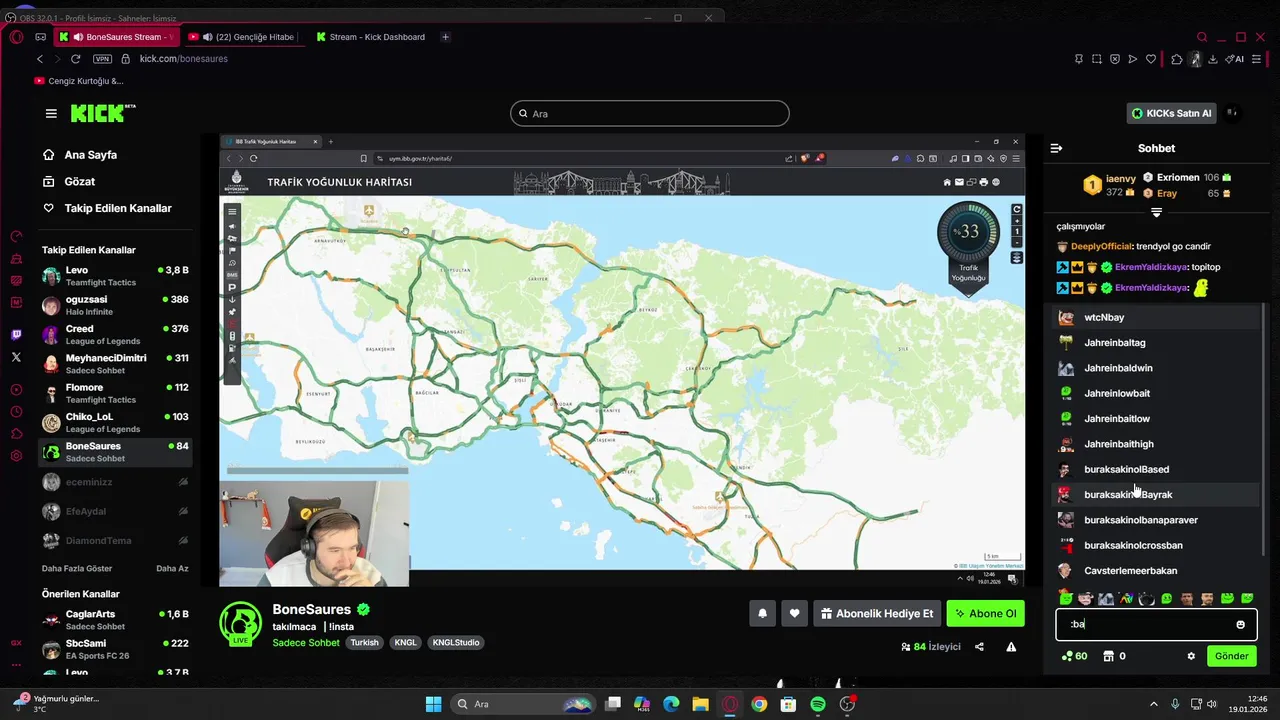The width and height of the screenshot is (1280, 720).
Task: Select buraksakinolBayrak emote suggestion
Action: click(1156, 494)
